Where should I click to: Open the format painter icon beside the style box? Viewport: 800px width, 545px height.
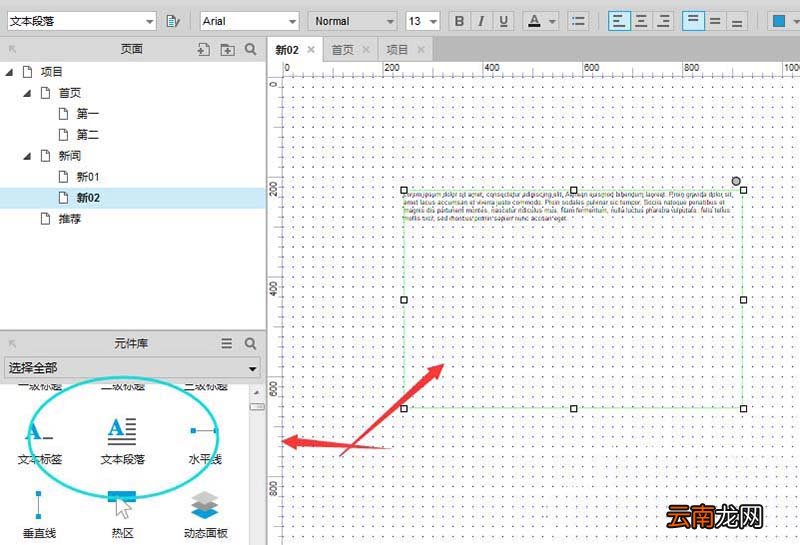pyautogui.click(x=173, y=21)
